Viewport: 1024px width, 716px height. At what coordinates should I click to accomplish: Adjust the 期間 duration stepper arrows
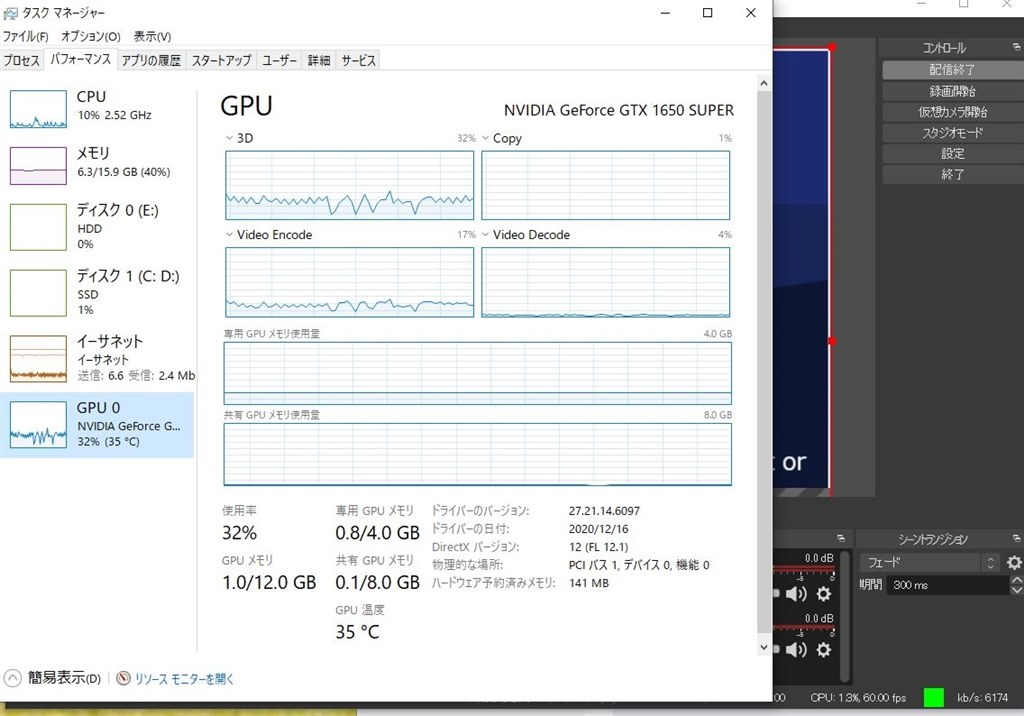[x=1016, y=585]
